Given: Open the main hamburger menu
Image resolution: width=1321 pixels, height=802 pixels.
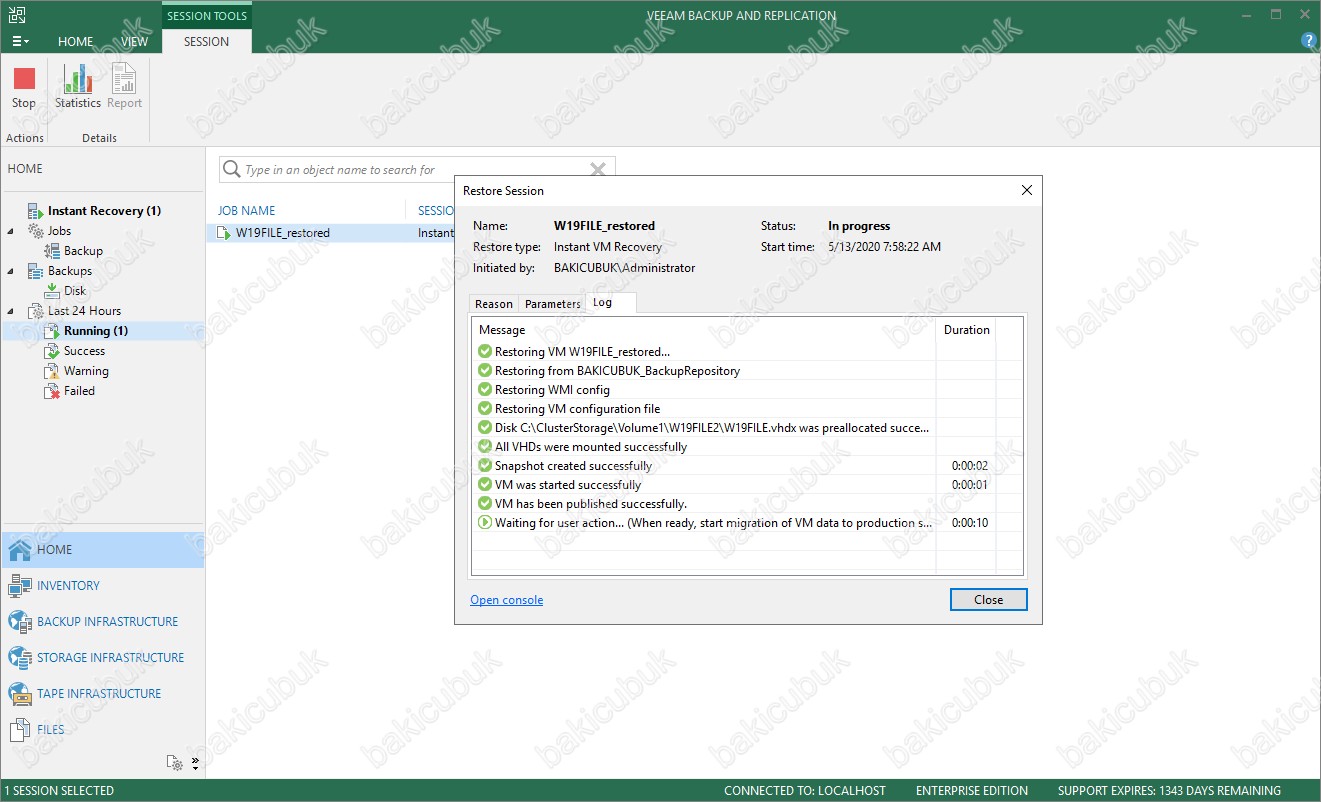Looking at the screenshot, I should (x=20, y=42).
